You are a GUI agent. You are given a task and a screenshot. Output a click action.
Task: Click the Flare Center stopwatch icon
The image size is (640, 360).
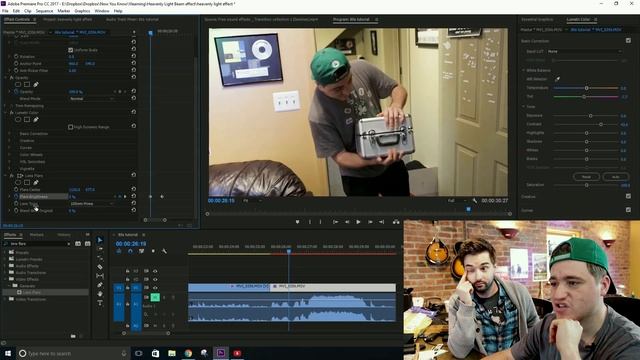click(16, 189)
